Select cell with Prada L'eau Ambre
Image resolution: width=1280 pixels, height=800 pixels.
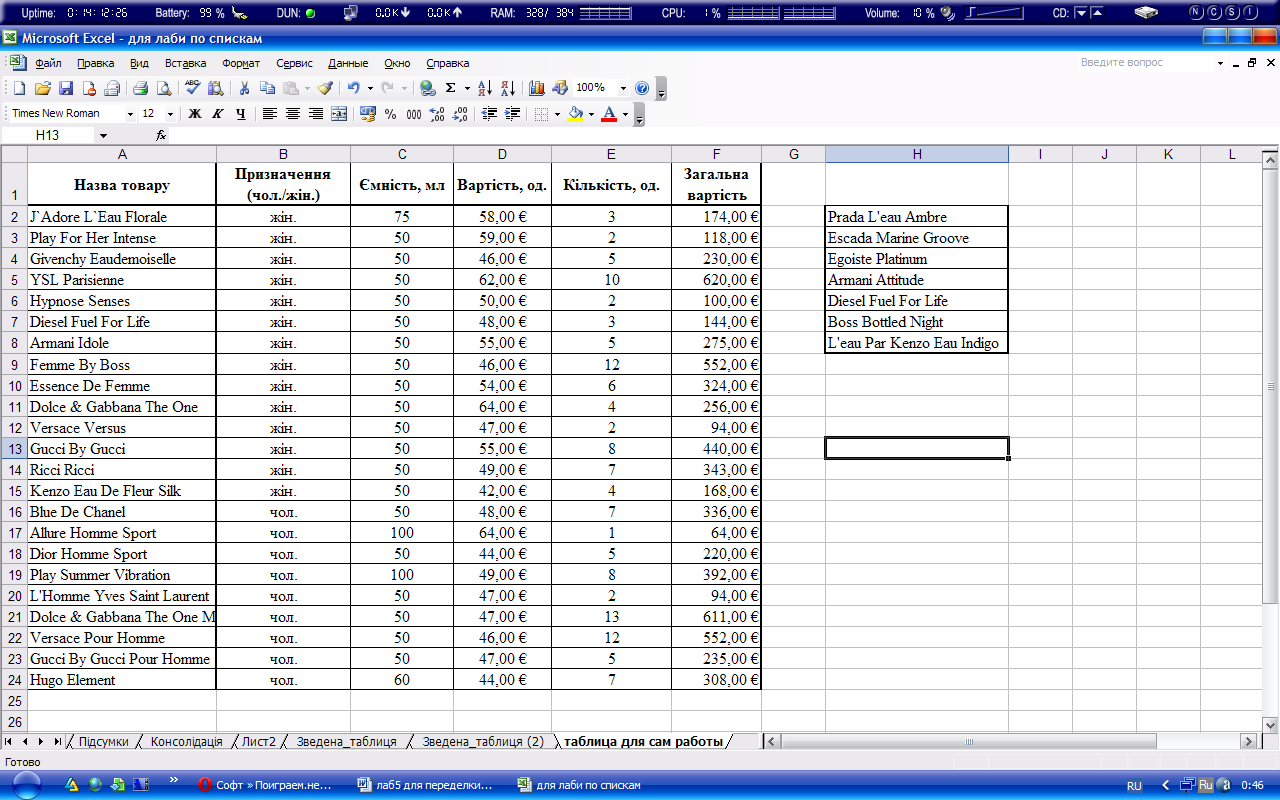(x=917, y=217)
